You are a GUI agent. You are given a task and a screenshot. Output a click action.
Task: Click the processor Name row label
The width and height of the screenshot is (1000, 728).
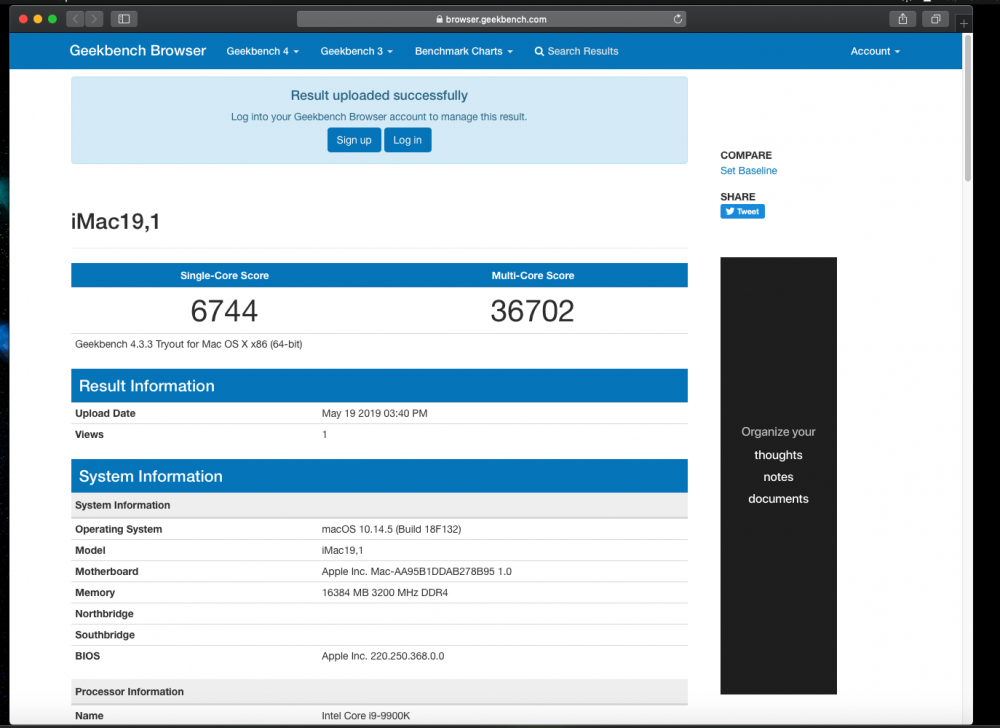(89, 716)
